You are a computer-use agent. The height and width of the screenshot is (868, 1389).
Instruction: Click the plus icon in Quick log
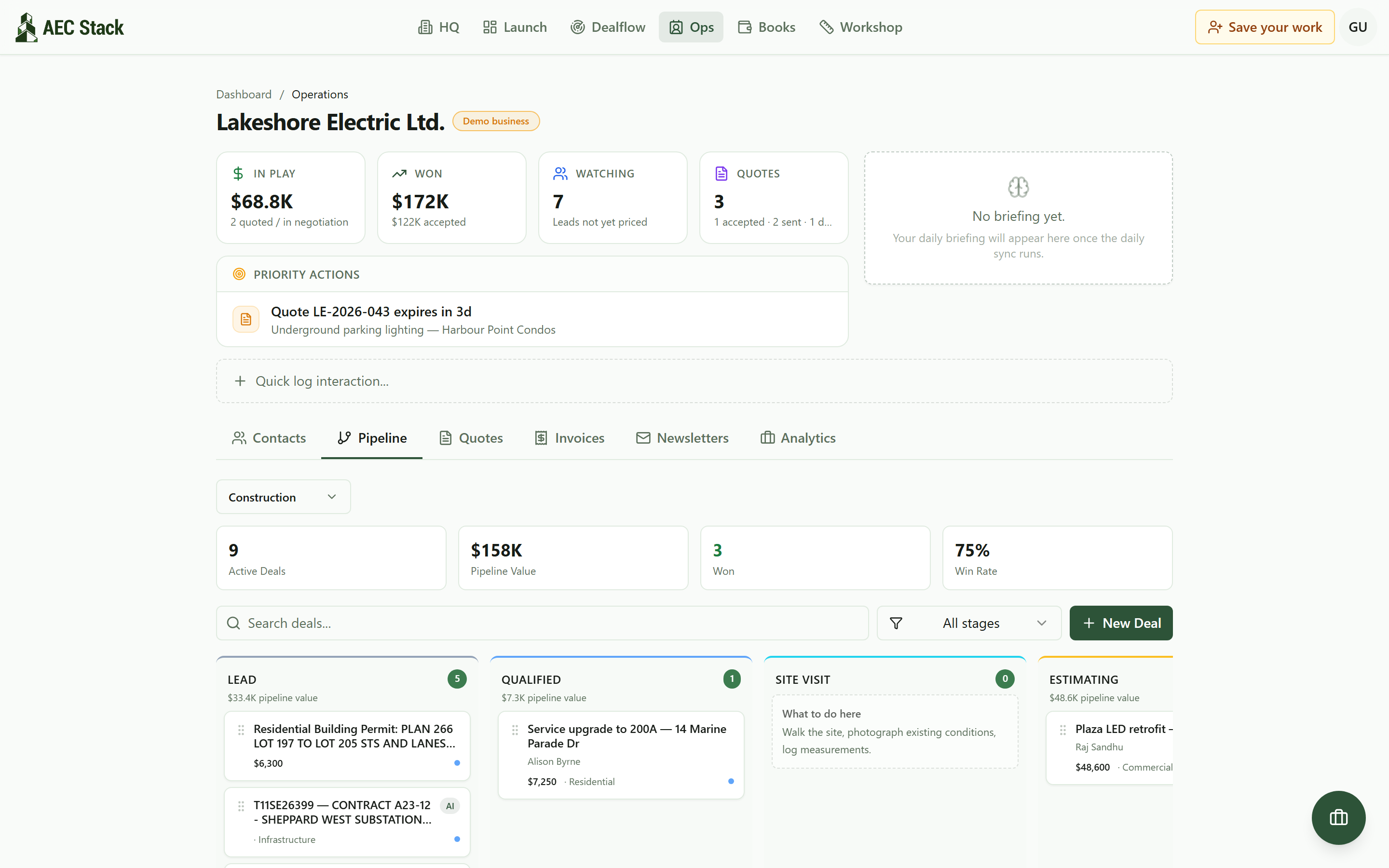pos(240,381)
